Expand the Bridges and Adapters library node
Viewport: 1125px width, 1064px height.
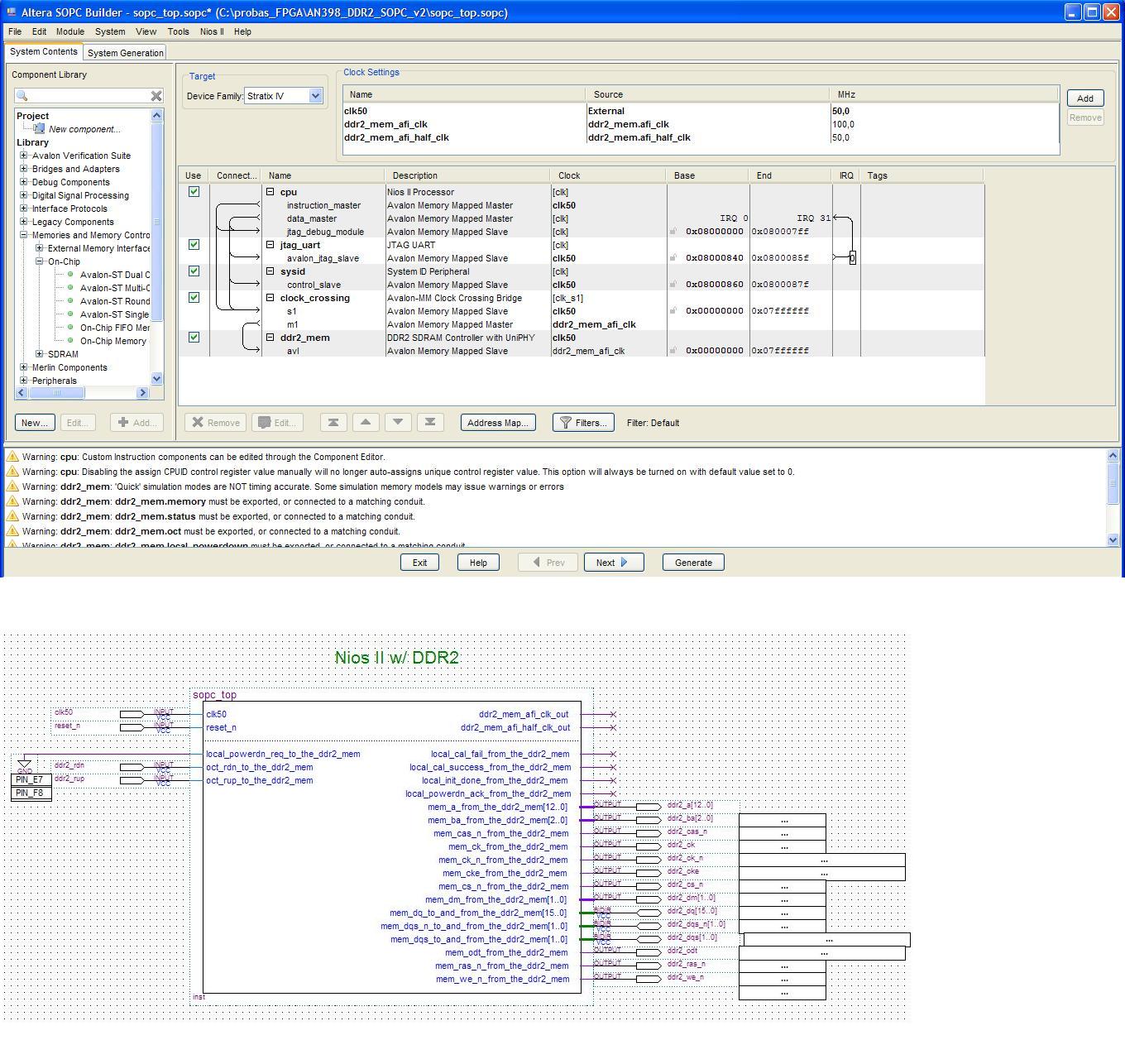[x=24, y=169]
